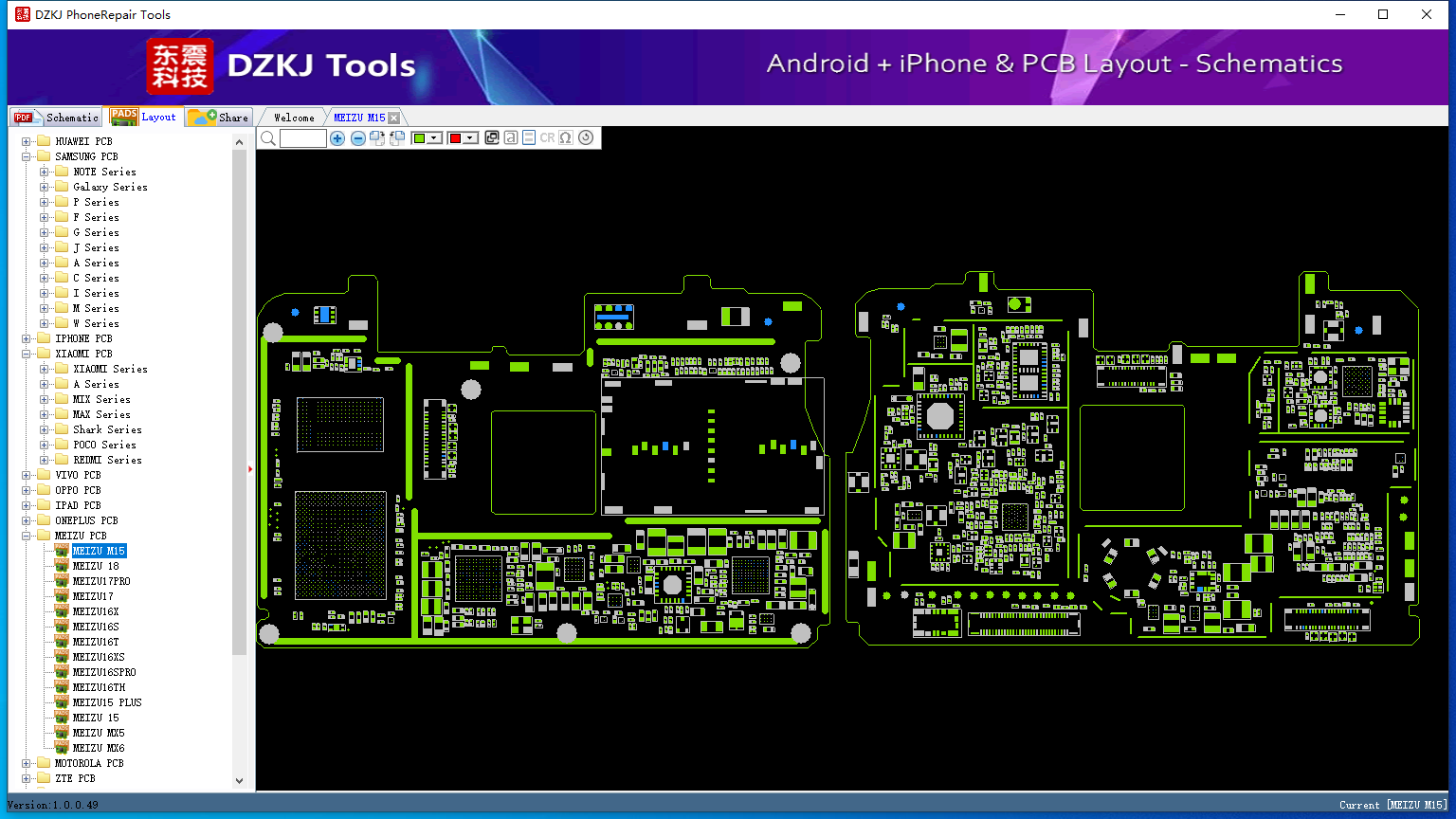Select the MEIZU M15 document tab
The image size is (1456, 819).
tap(359, 118)
